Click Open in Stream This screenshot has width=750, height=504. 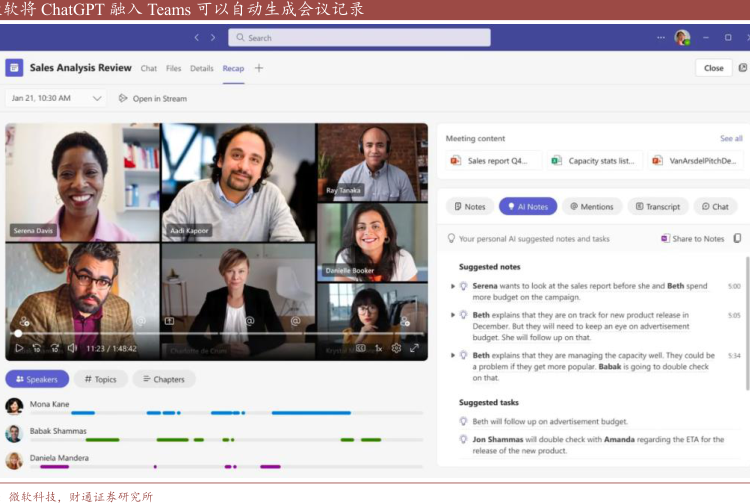click(153, 99)
